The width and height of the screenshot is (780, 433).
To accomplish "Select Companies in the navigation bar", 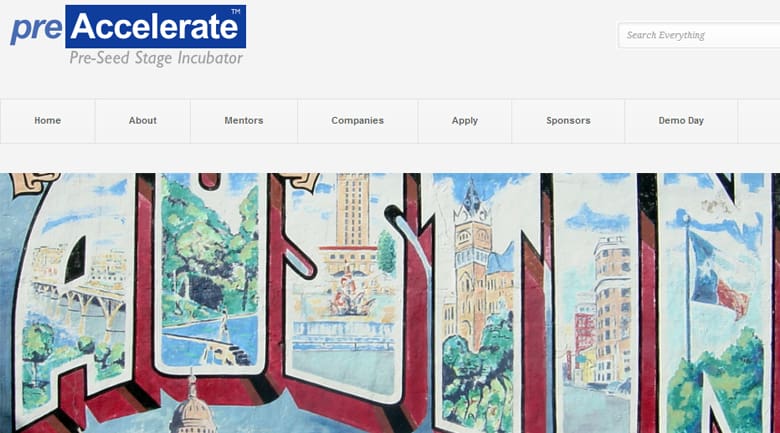I will pos(358,121).
